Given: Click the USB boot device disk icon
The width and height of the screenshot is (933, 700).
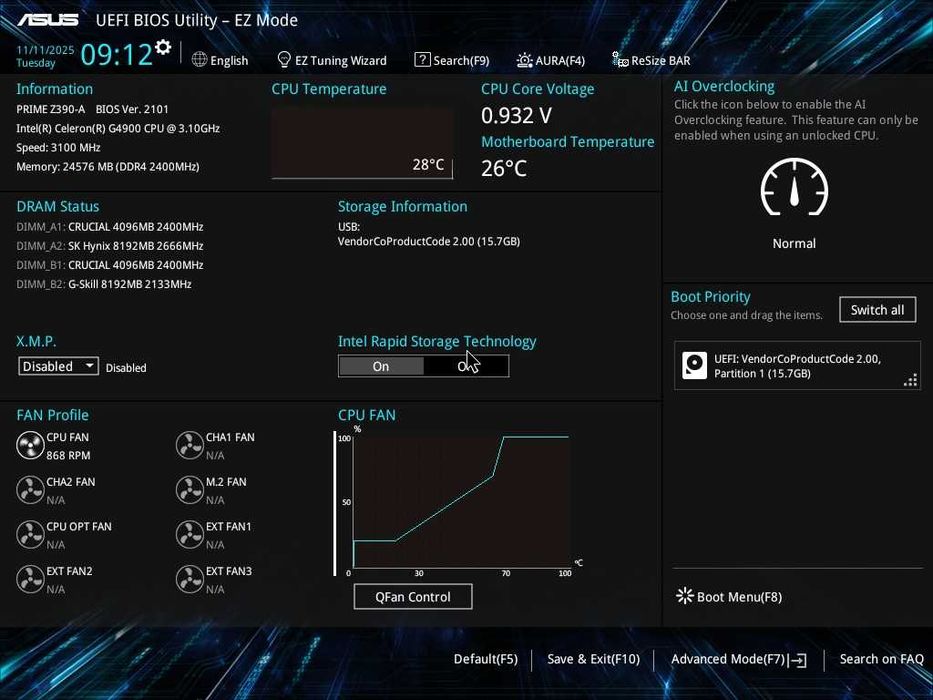Looking at the screenshot, I should click(694, 365).
